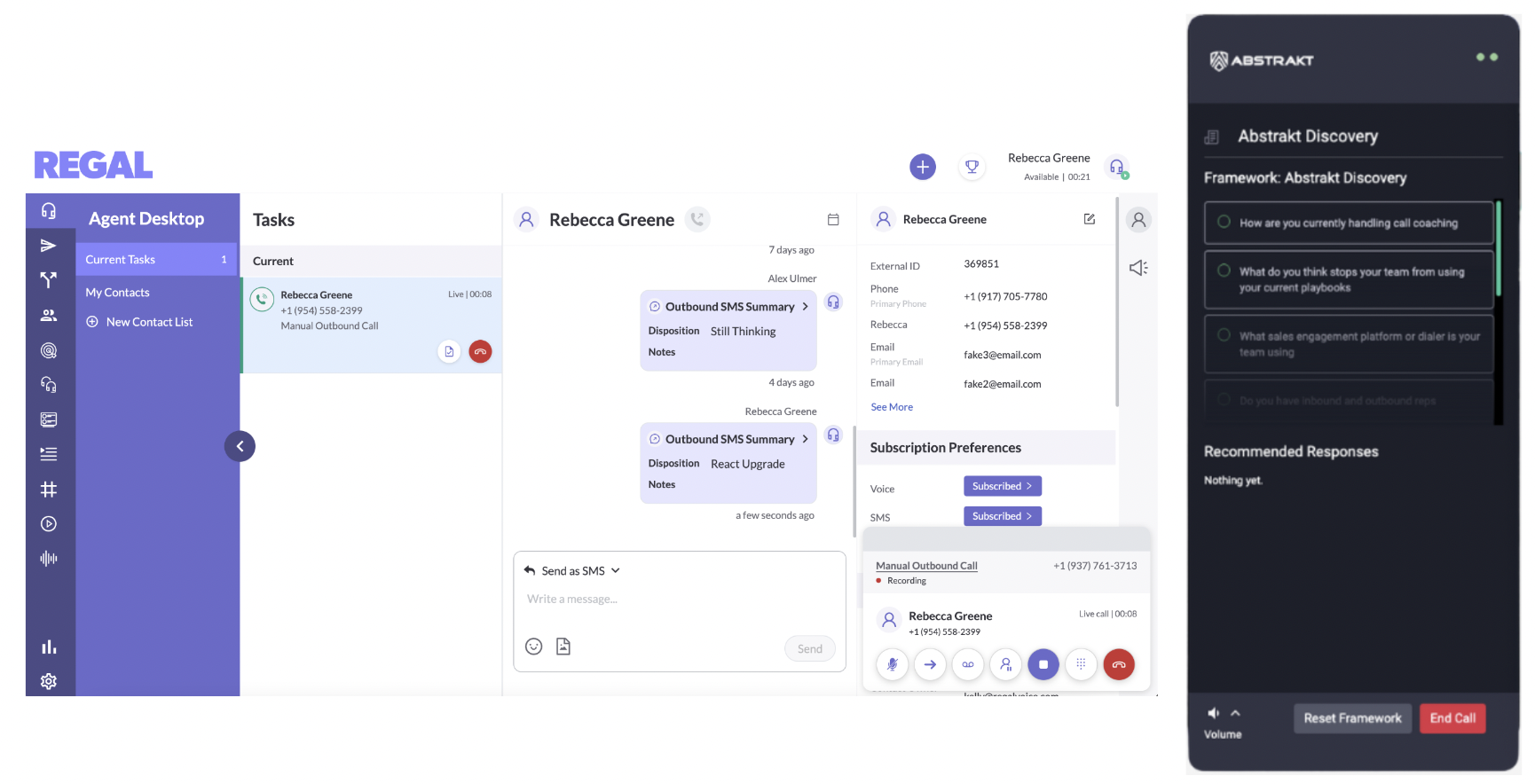The width and height of the screenshot is (1535, 784).
Task: Select My Contacts menu item
Action: (117, 293)
